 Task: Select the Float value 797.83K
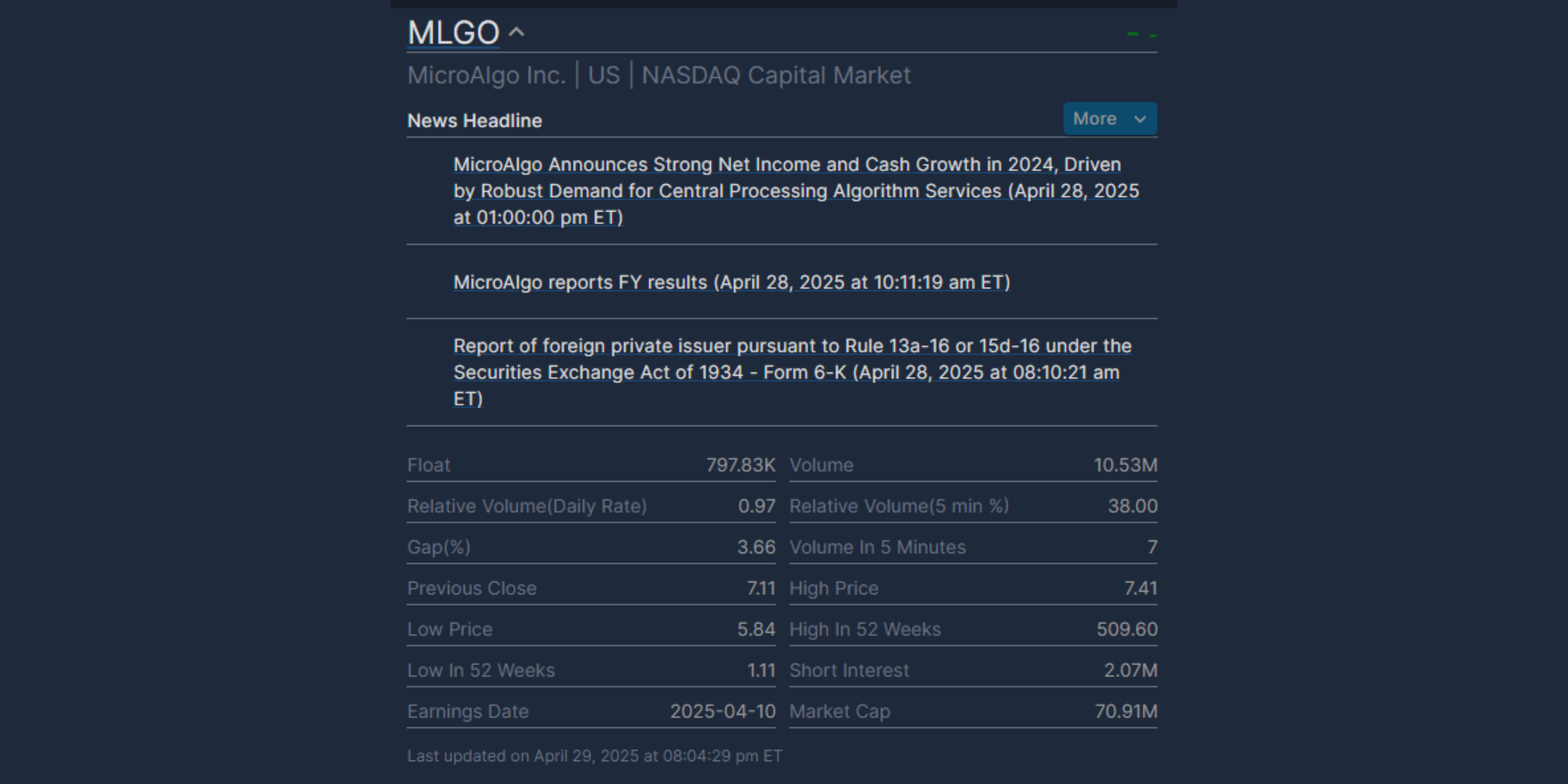(741, 465)
